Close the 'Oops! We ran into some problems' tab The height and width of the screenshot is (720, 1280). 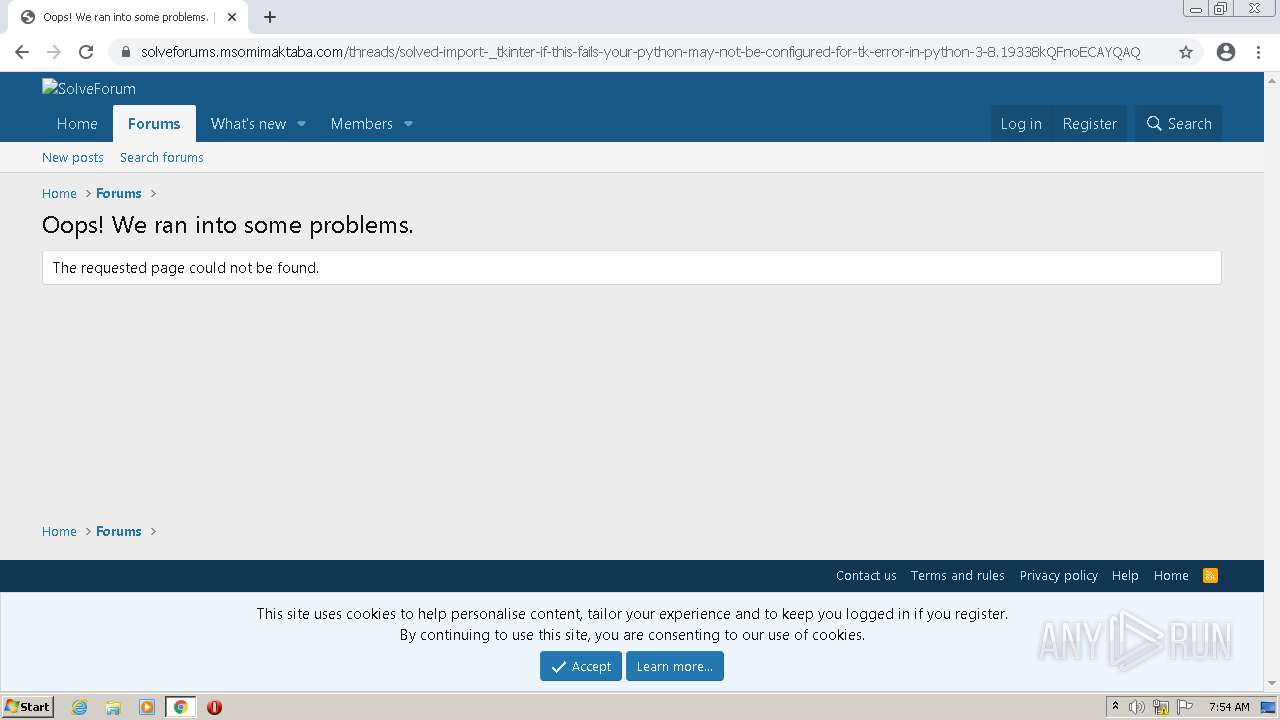point(232,17)
